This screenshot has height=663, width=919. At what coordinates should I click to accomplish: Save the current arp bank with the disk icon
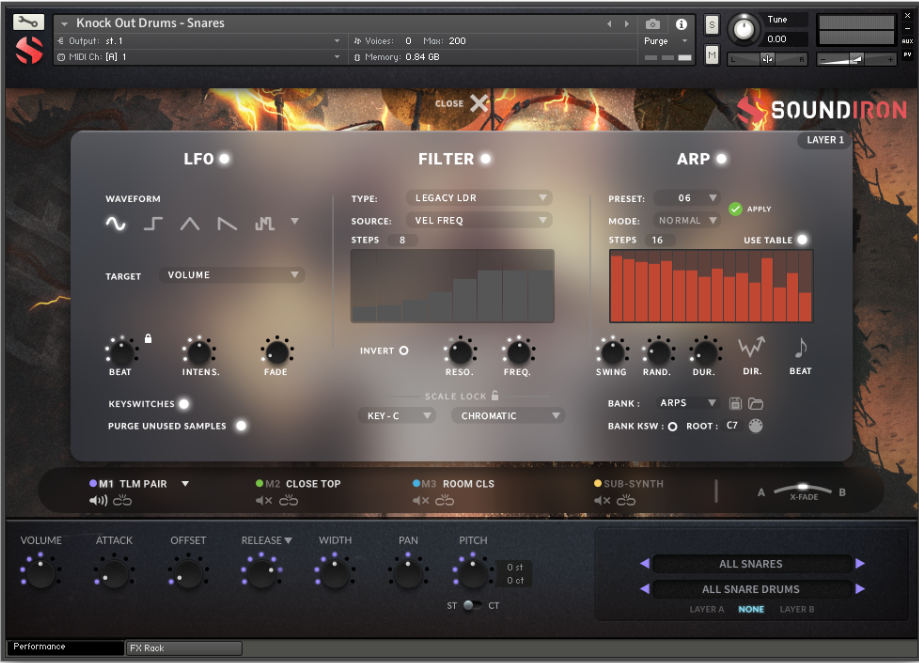click(736, 403)
